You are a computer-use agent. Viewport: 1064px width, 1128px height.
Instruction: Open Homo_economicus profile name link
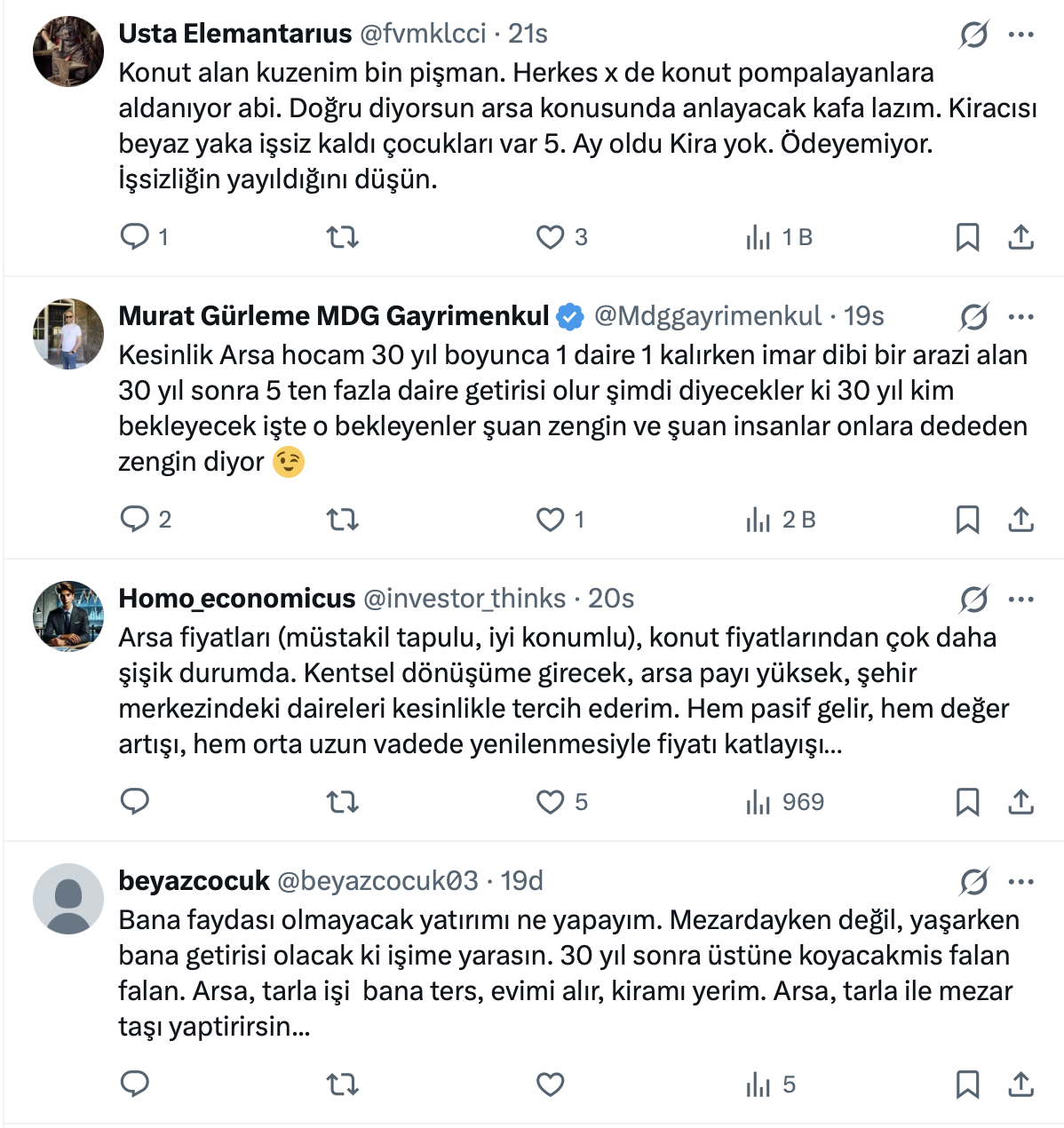pos(236,599)
